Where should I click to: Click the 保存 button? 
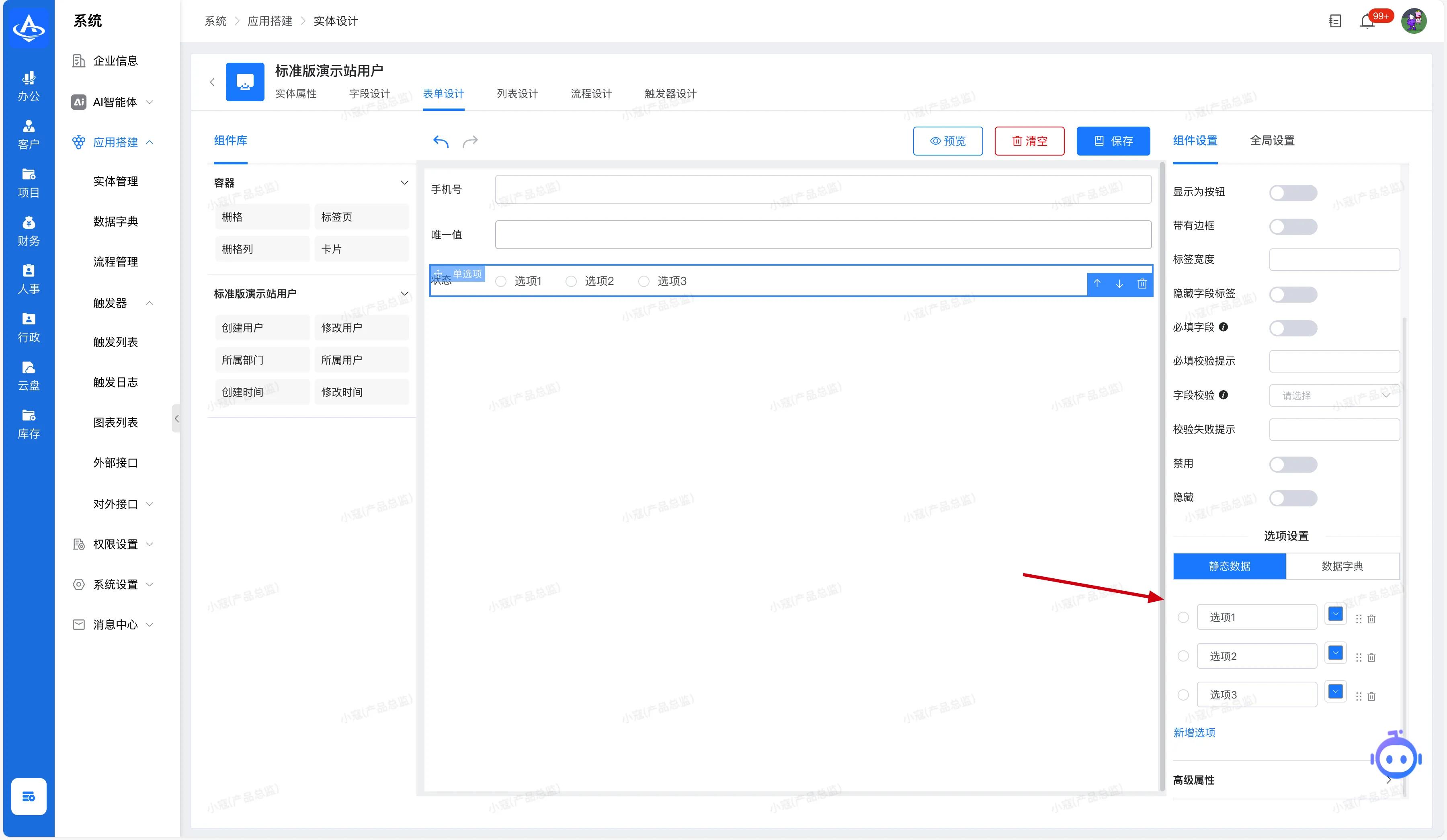[1113, 141]
